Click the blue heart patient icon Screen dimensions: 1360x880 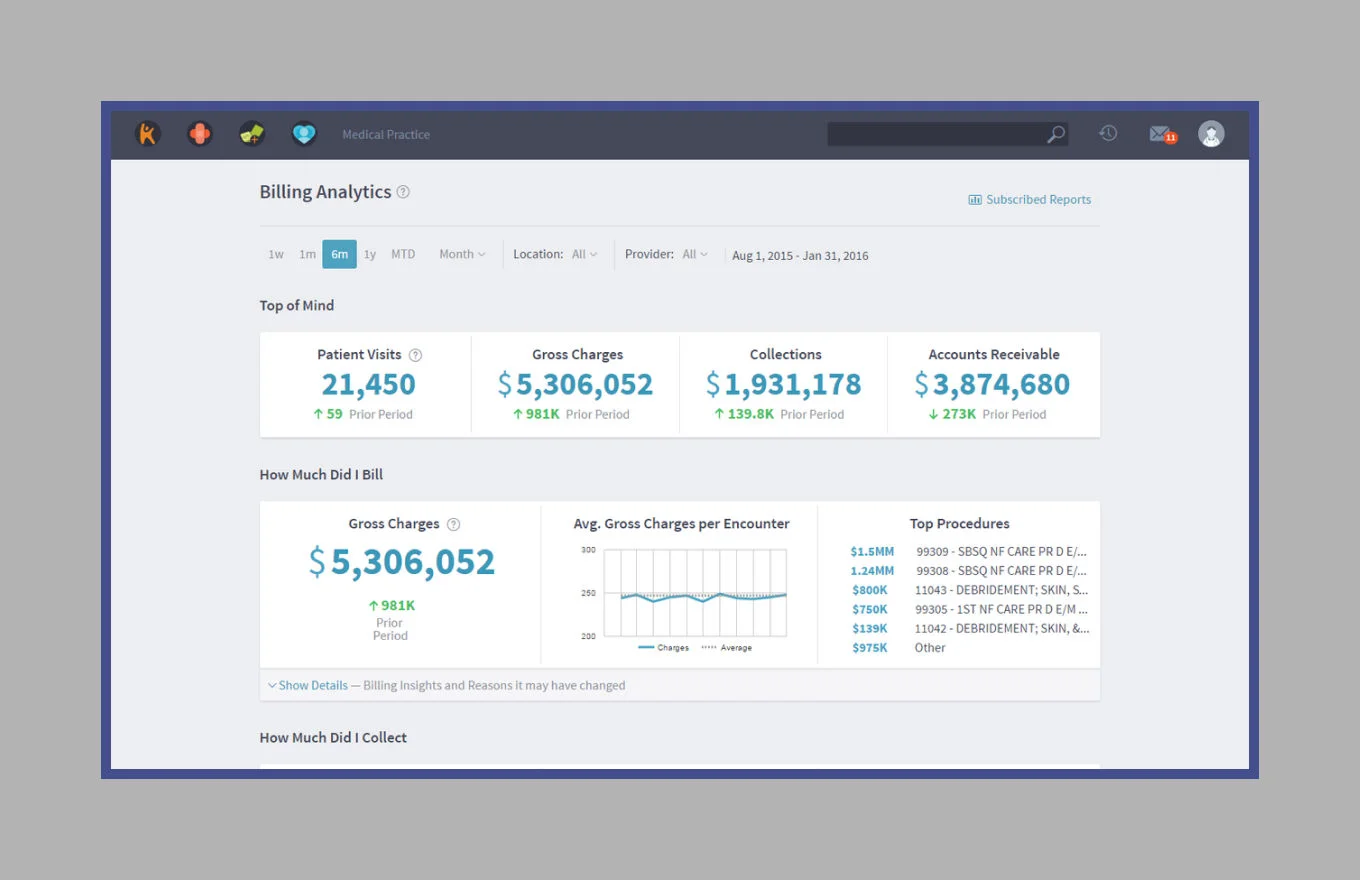tap(304, 134)
